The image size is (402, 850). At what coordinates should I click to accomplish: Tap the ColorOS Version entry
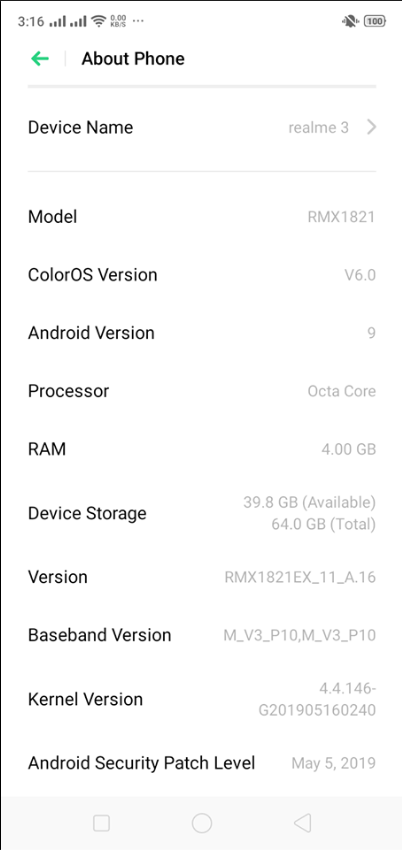tap(202, 275)
